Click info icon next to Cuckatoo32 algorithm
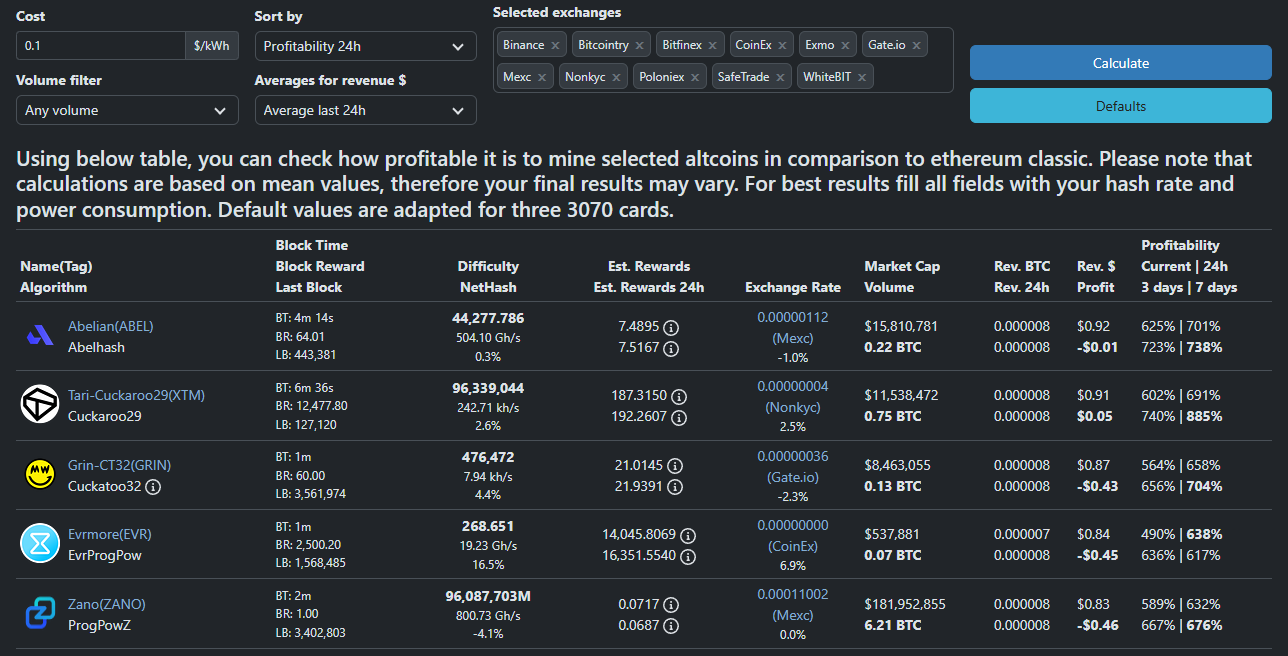This screenshot has height=656, width=1288. coord(153,487)
